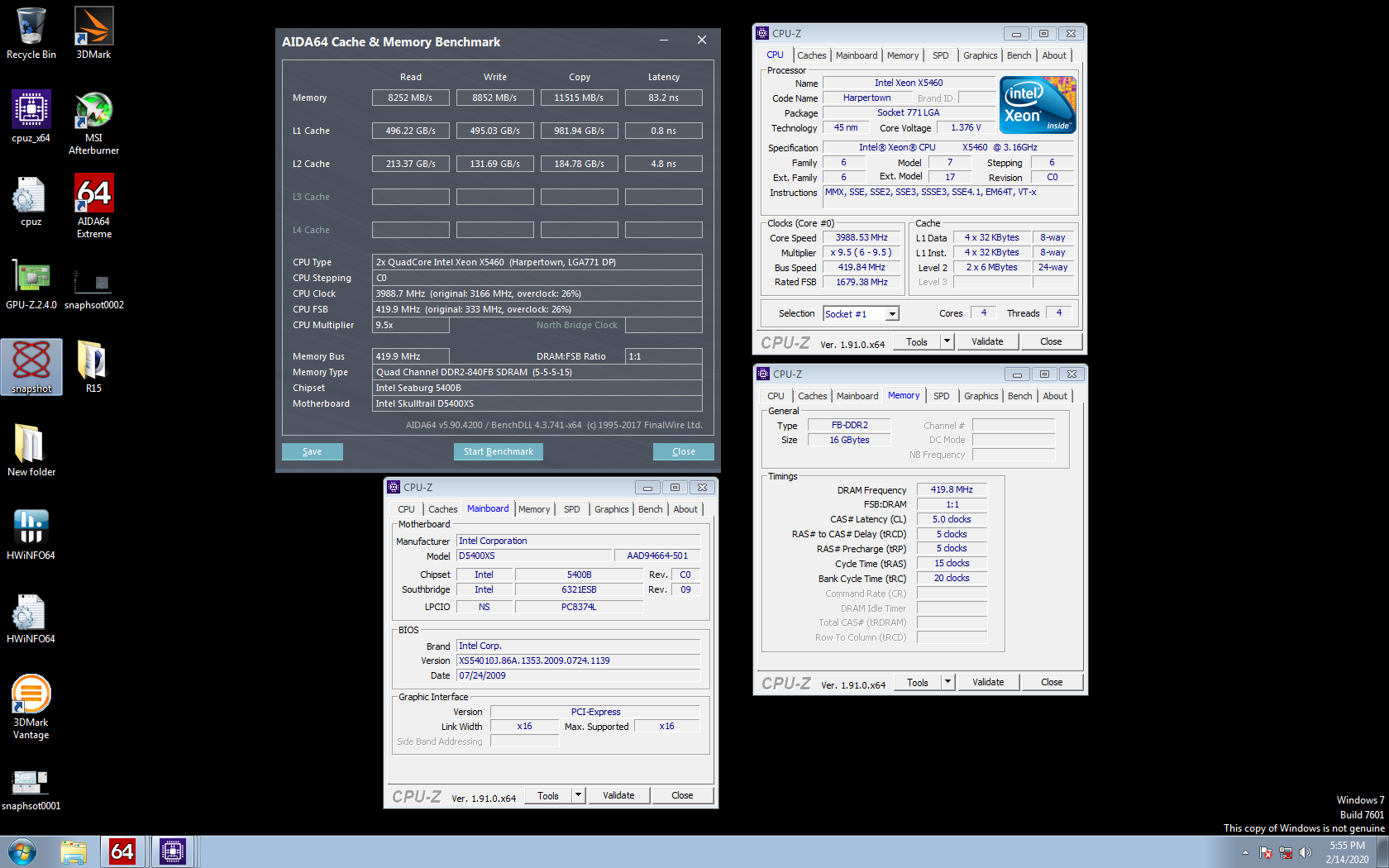Click the taskbar clock showing 5:55 PM

(x=1347, y=852)
